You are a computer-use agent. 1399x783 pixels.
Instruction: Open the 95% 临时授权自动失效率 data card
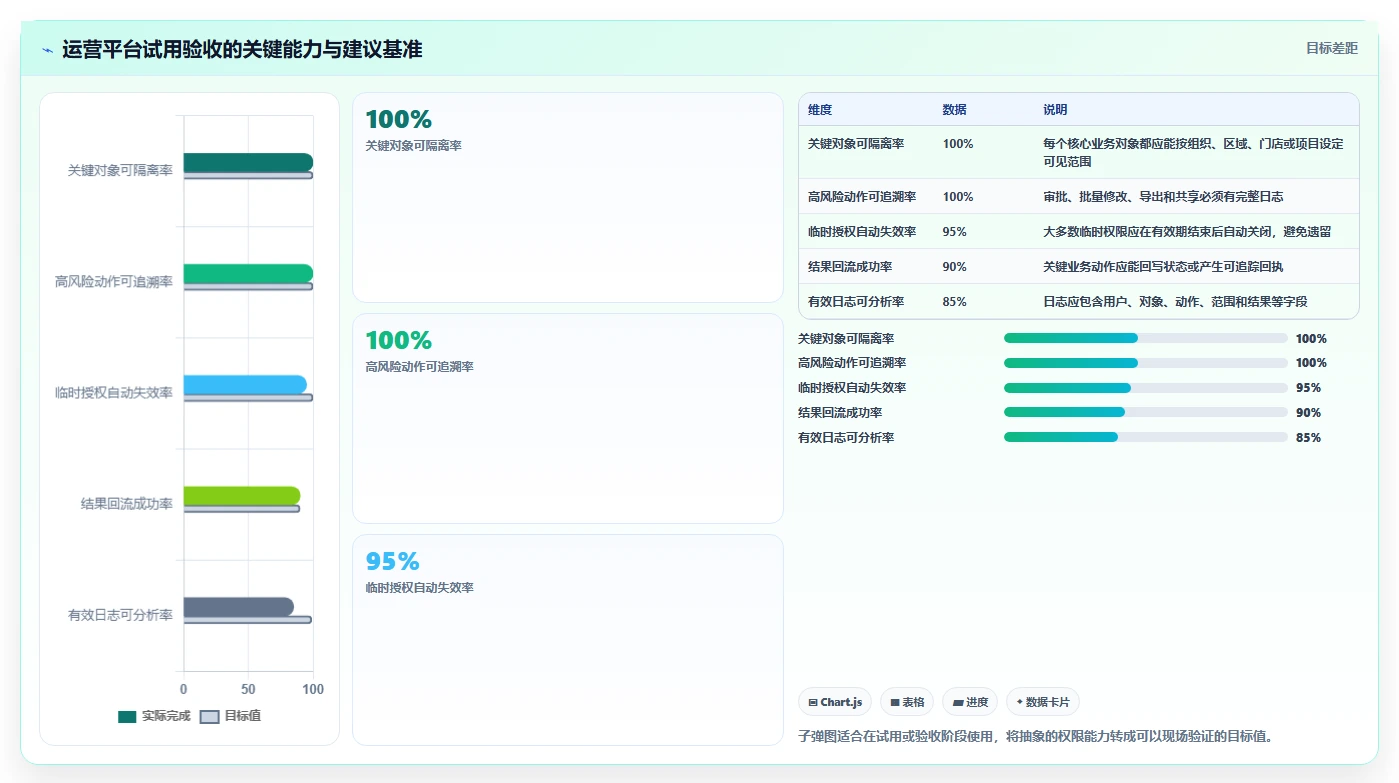568,639
